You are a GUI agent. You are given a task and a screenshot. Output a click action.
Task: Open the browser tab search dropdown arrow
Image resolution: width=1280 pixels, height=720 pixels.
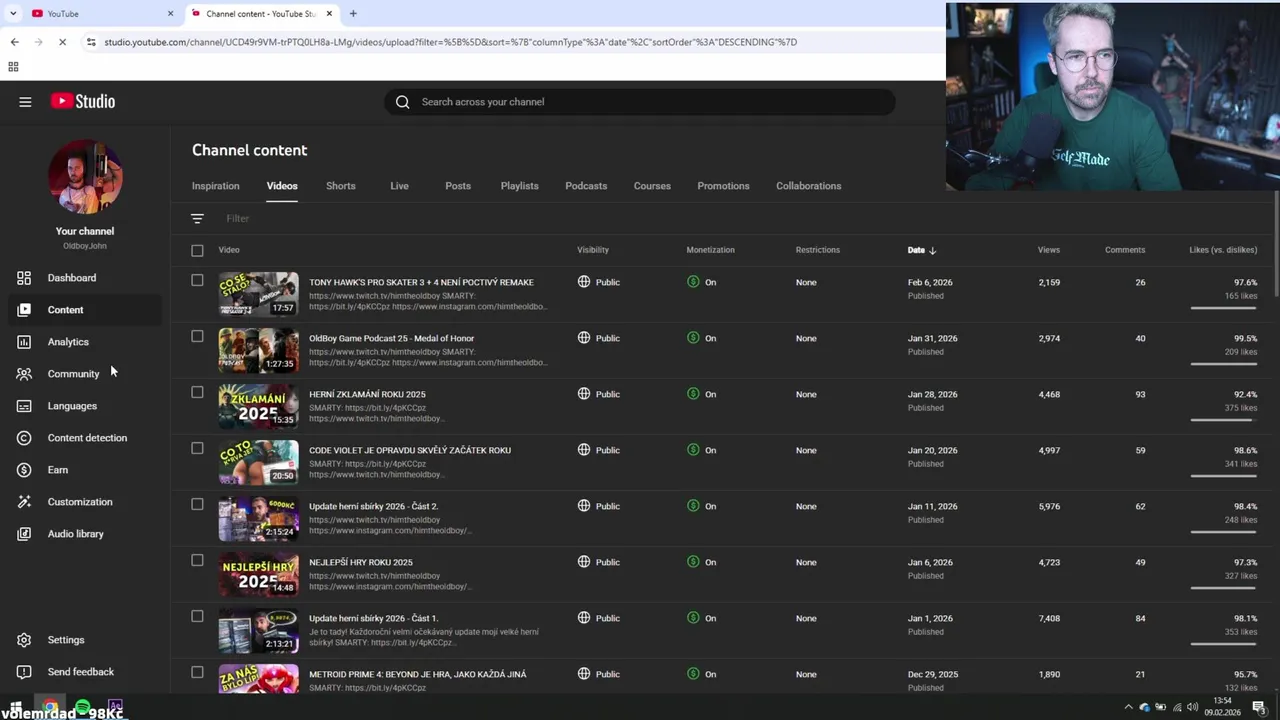[x=13, y=14]
